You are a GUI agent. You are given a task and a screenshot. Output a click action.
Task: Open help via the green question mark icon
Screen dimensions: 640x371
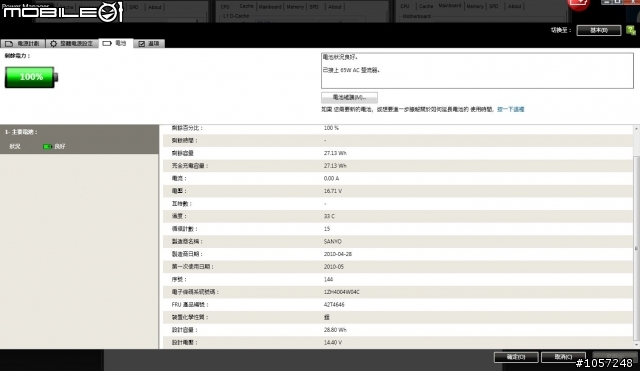[631, 30]
